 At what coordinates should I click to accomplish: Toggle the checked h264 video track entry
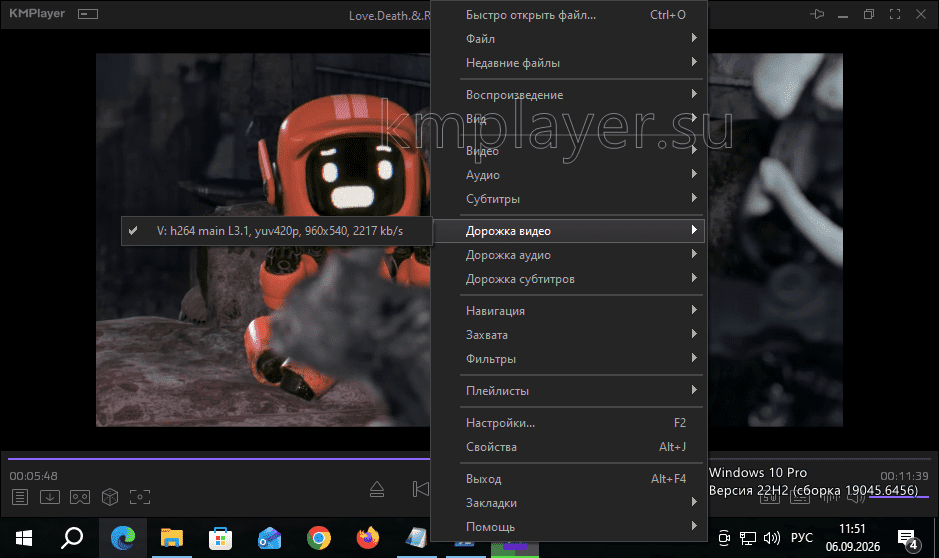276,231
